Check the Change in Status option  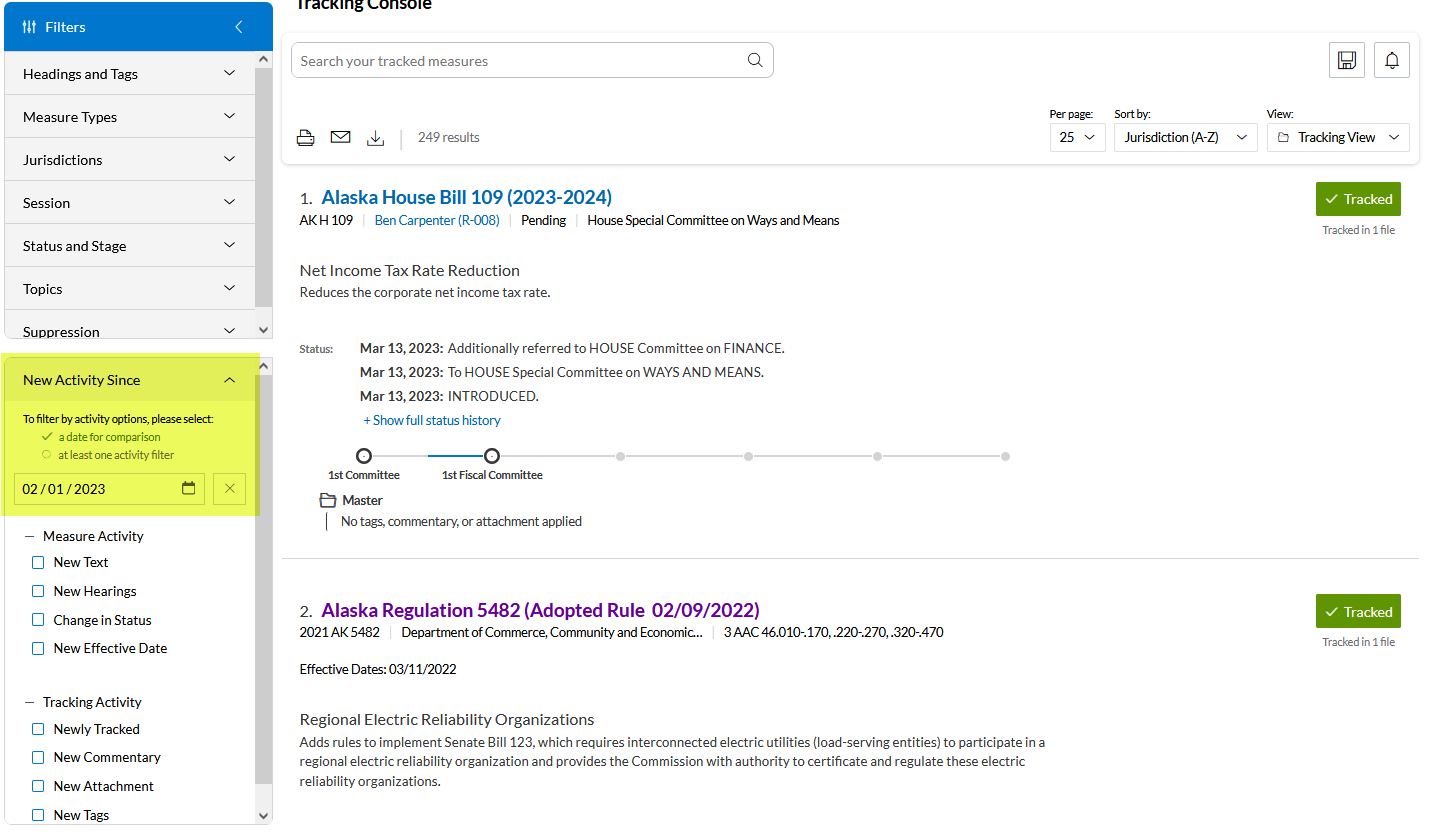38,620
